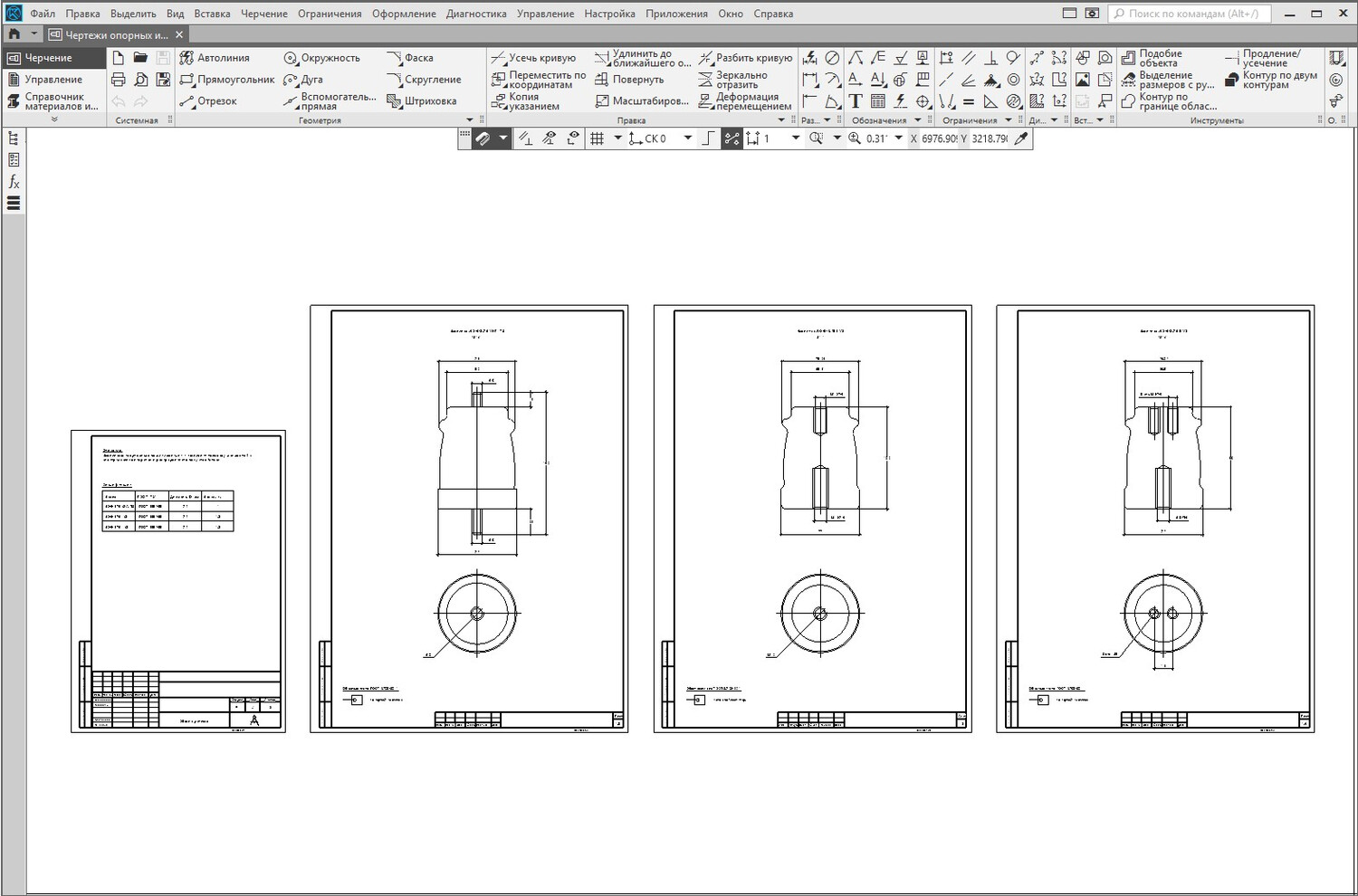Activate the Штриховка hatch tool

[421, 101]
